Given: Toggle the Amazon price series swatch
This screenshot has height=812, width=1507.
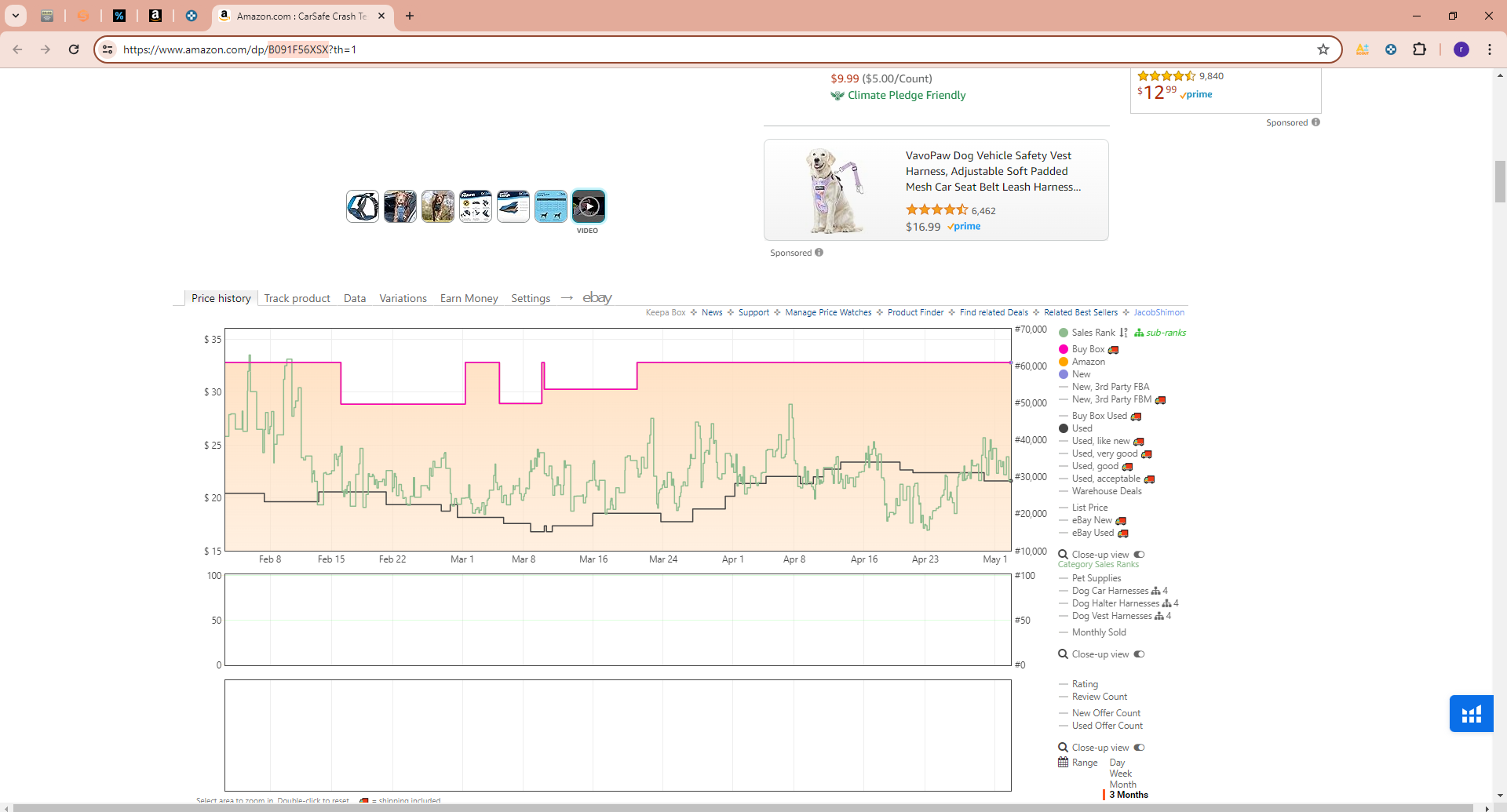Looking at the screenshot, I should click(1064, 362).
